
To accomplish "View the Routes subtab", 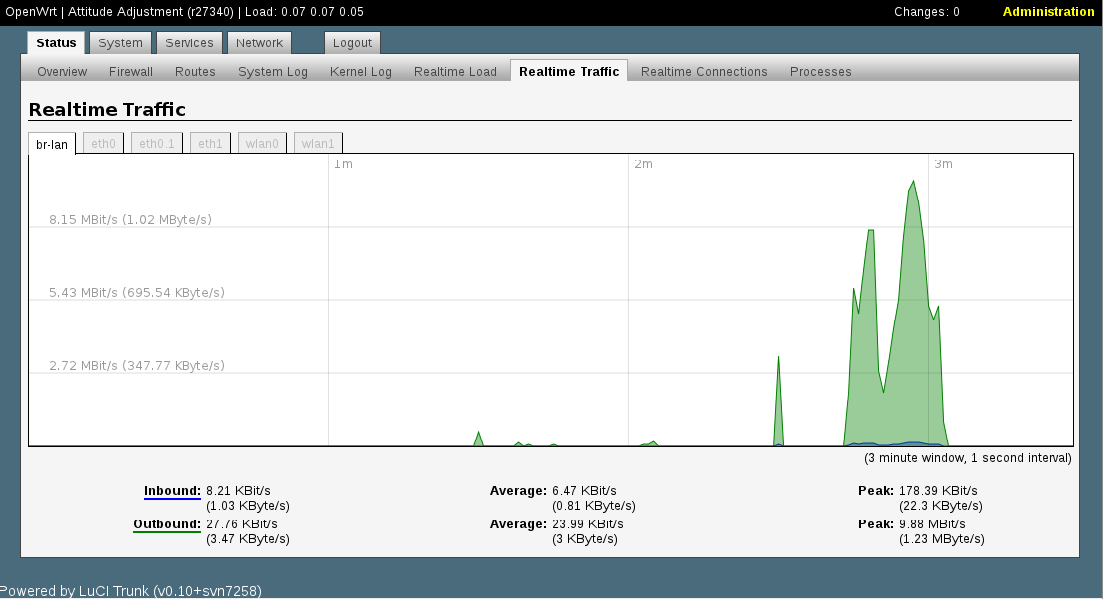I will (195, 72).
